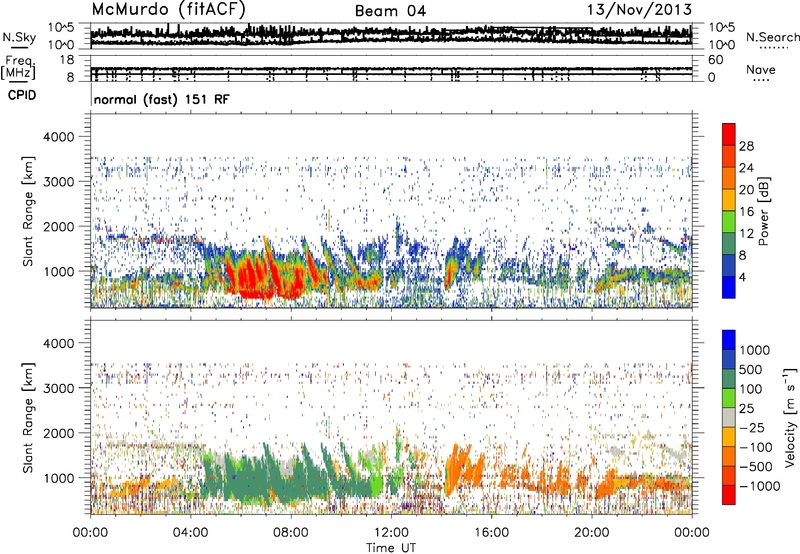Click the Slant Range label of velocity panel
Screen dimensions: 800x554
pos(28,418)
